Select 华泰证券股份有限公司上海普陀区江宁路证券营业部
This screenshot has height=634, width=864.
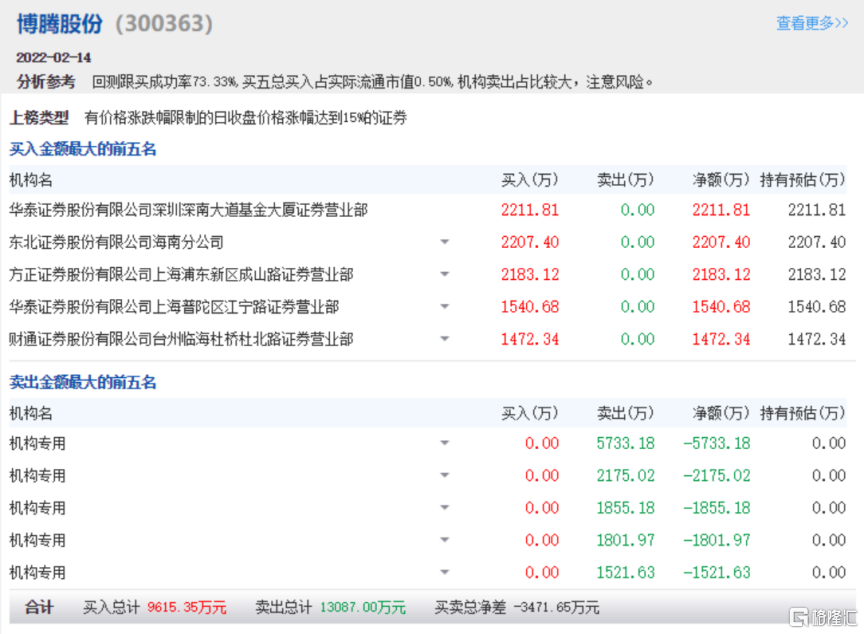click(174, 306)
